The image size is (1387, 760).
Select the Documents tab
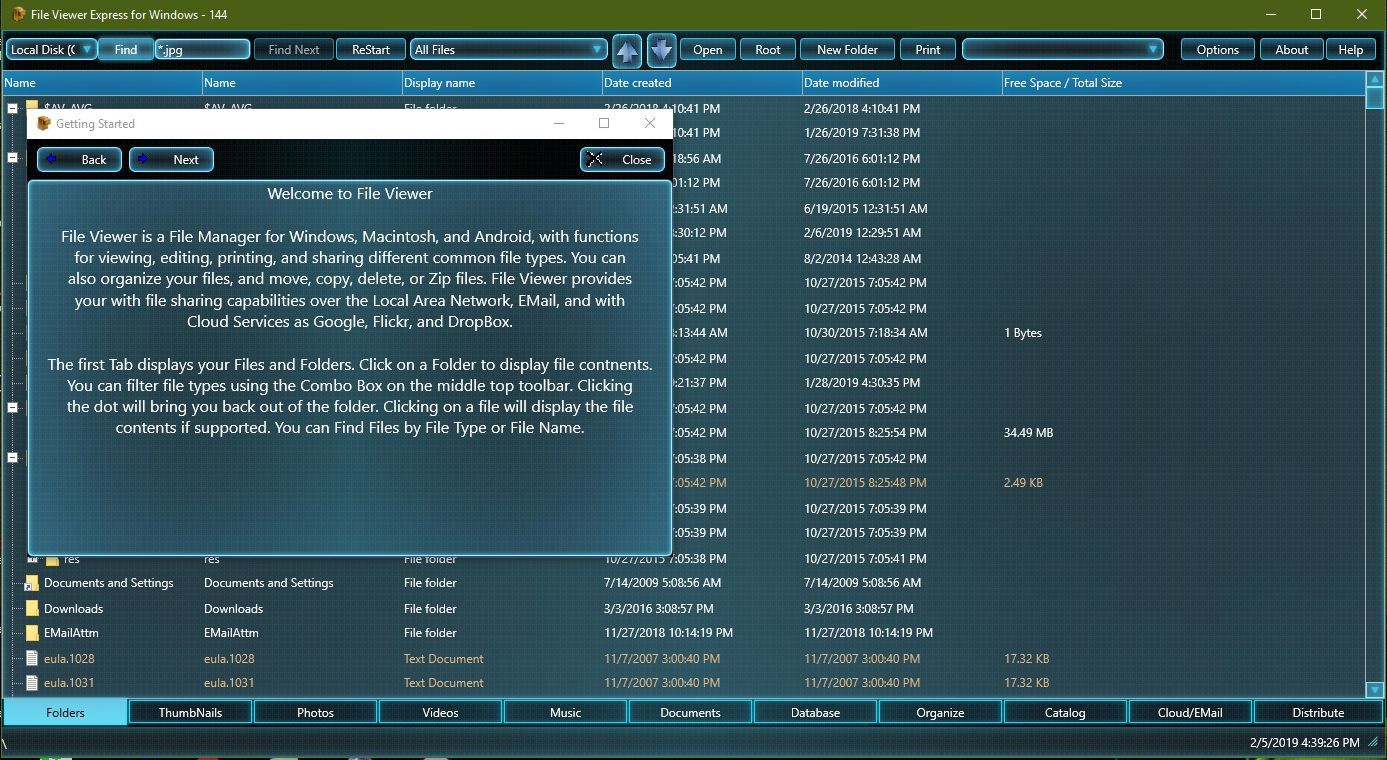tap(690, 713)
